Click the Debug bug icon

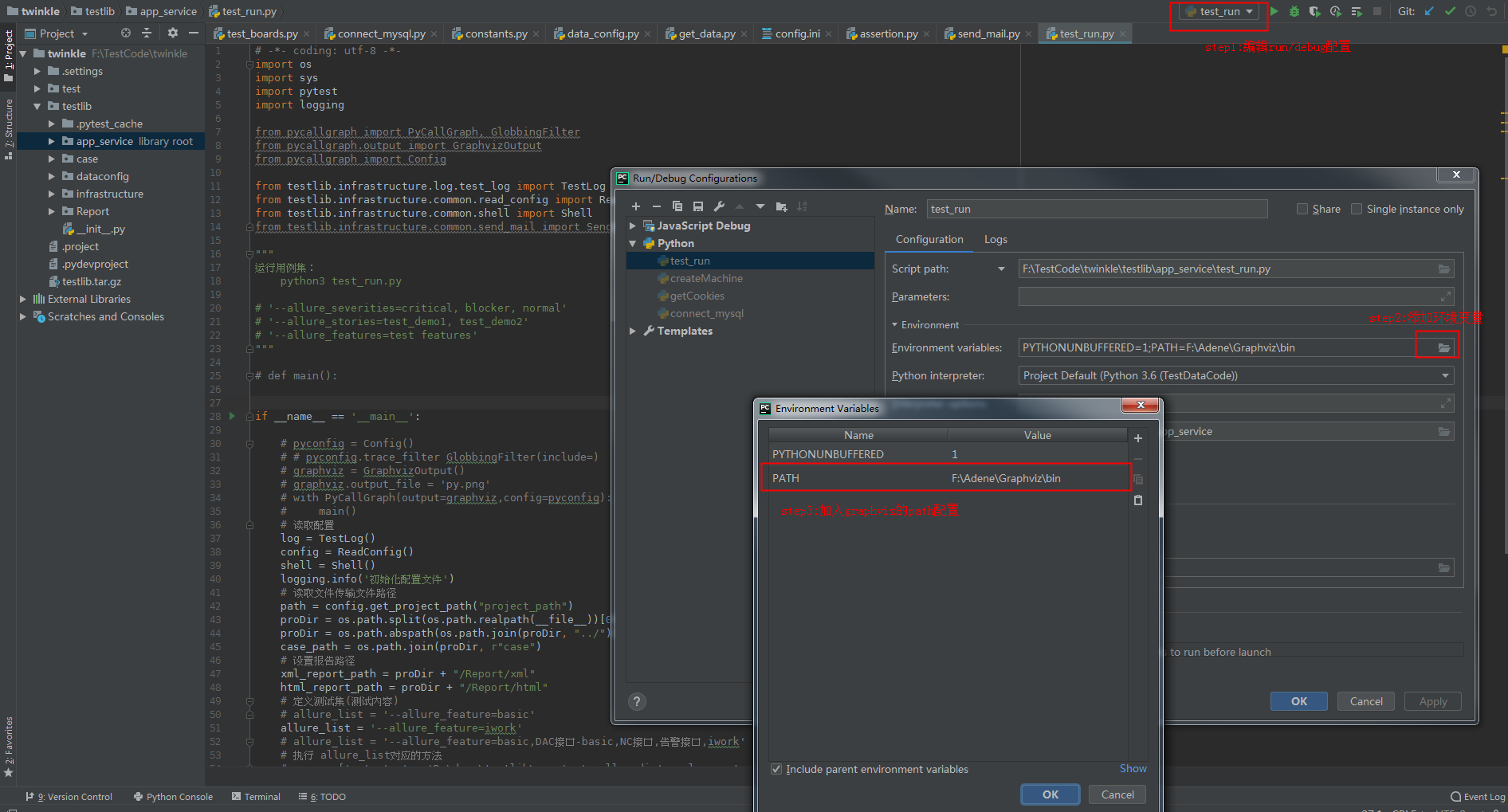(1294, 11)
